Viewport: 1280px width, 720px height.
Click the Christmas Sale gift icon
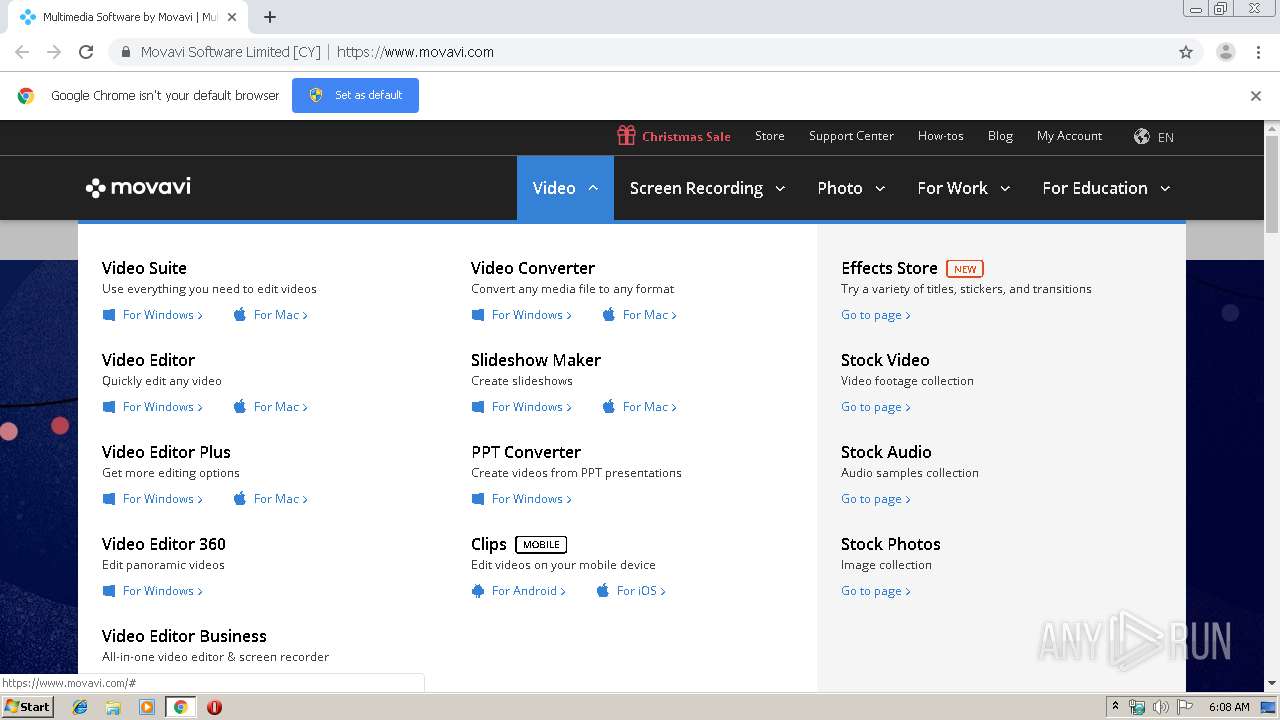click(x=626, y=135)
